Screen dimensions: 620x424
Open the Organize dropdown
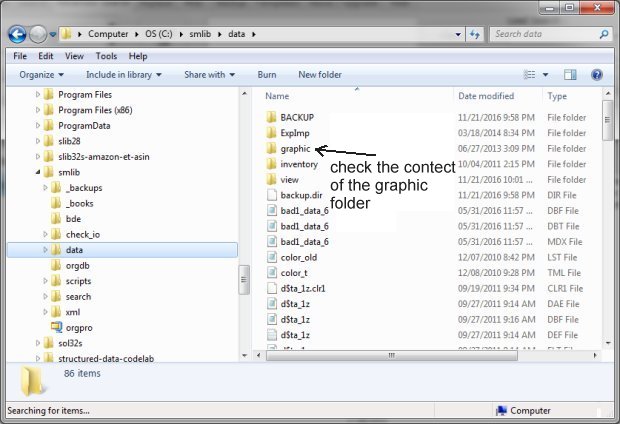[x=42, y=75]
